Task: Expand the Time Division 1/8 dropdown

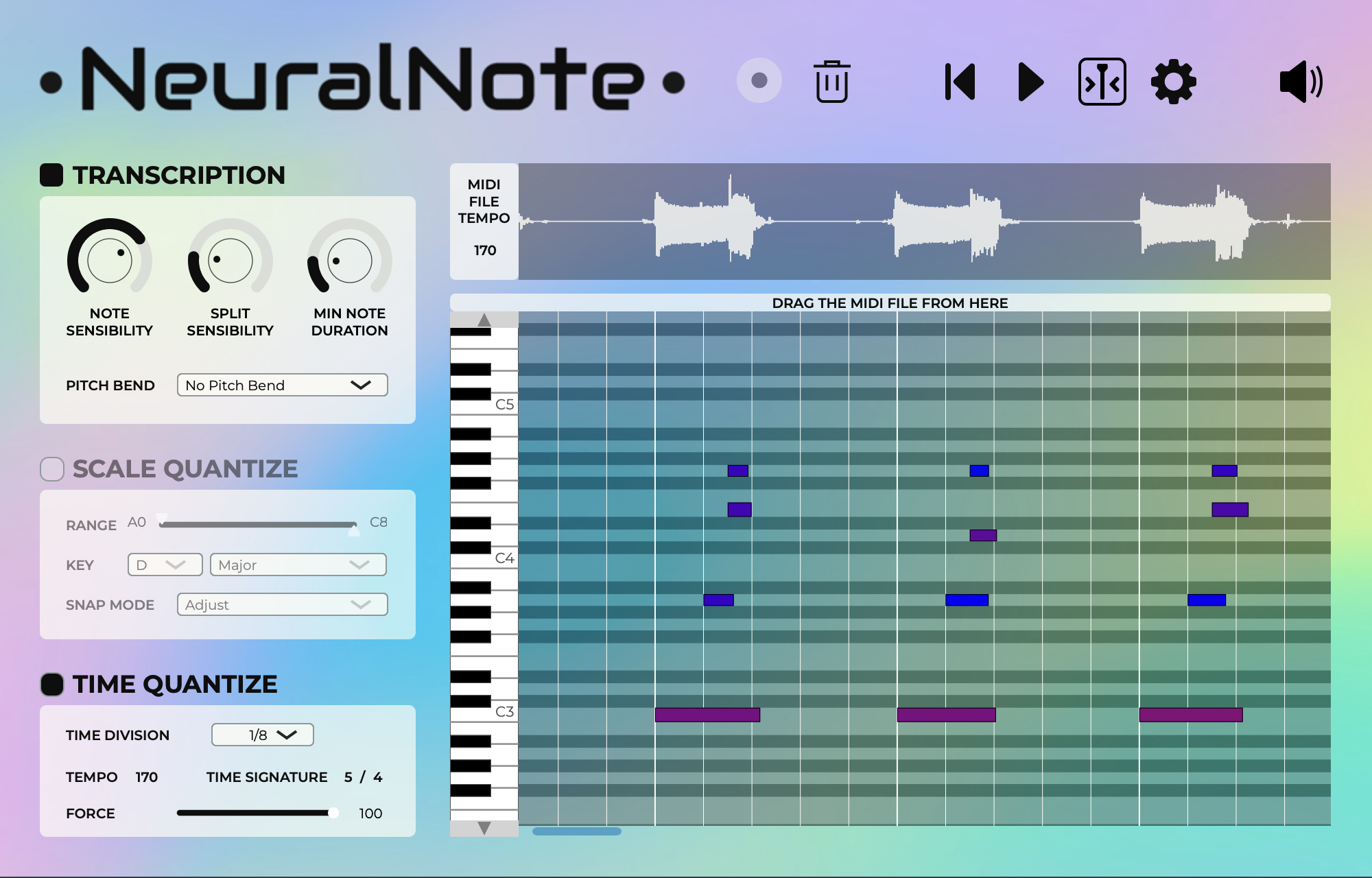Action: (x=263, y=735)
